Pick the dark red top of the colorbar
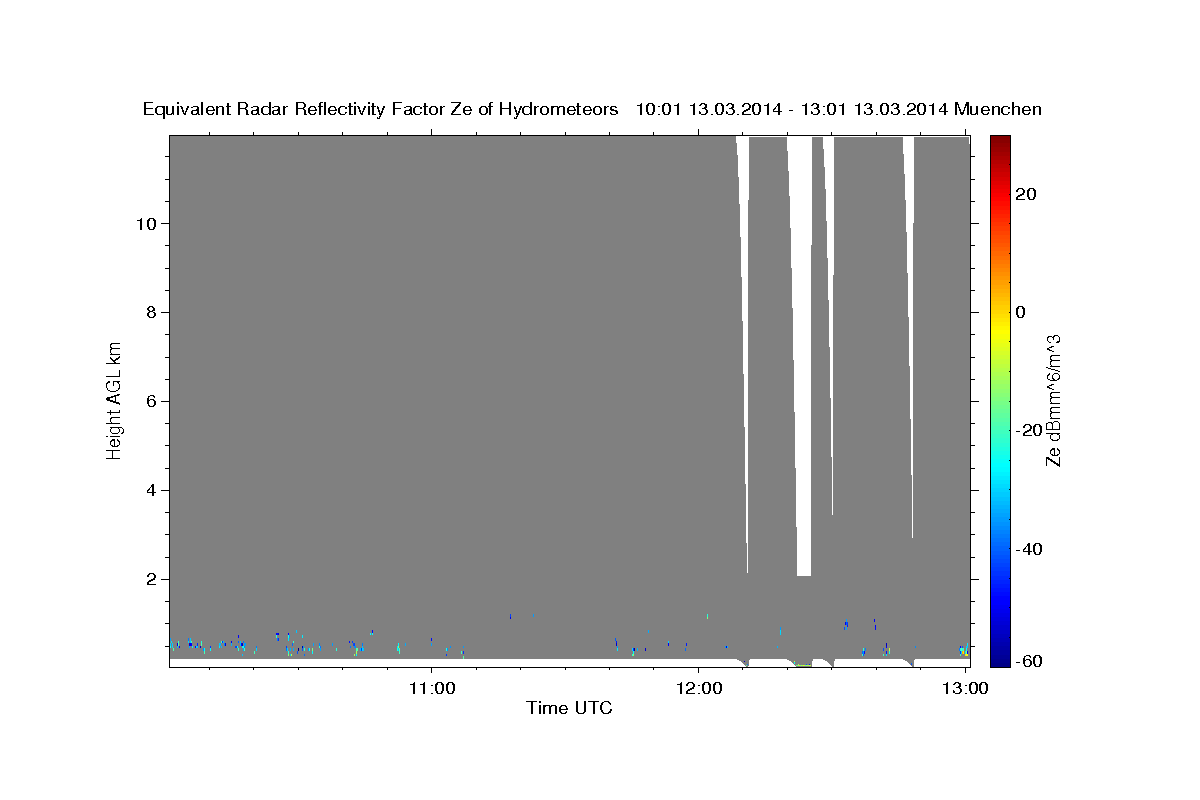 1000,143
